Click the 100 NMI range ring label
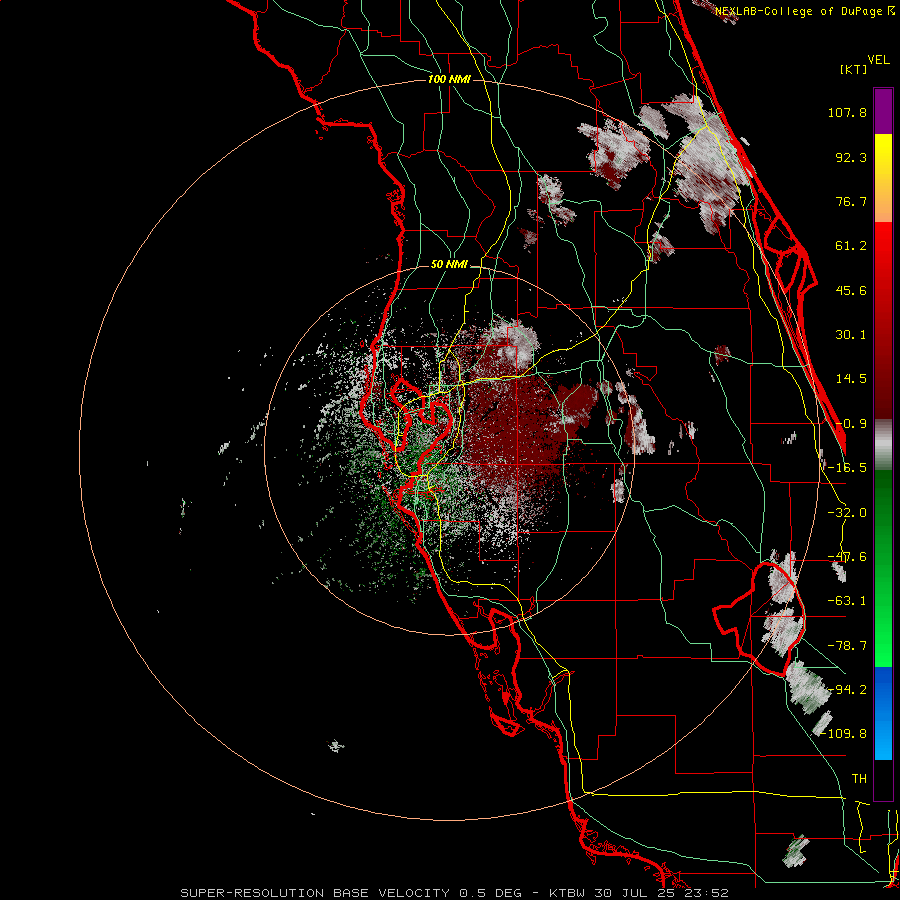 point(449,79)
